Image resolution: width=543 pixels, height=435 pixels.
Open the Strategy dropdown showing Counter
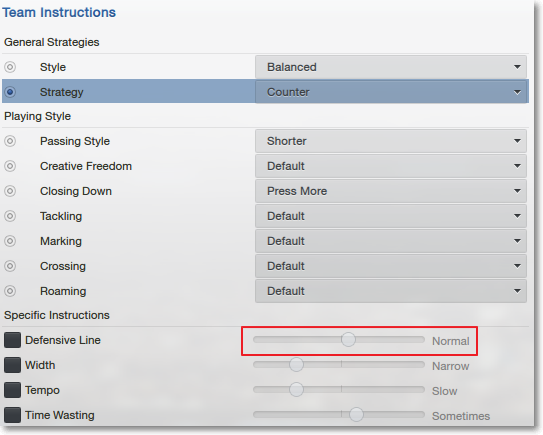click(x=391, y=92)
